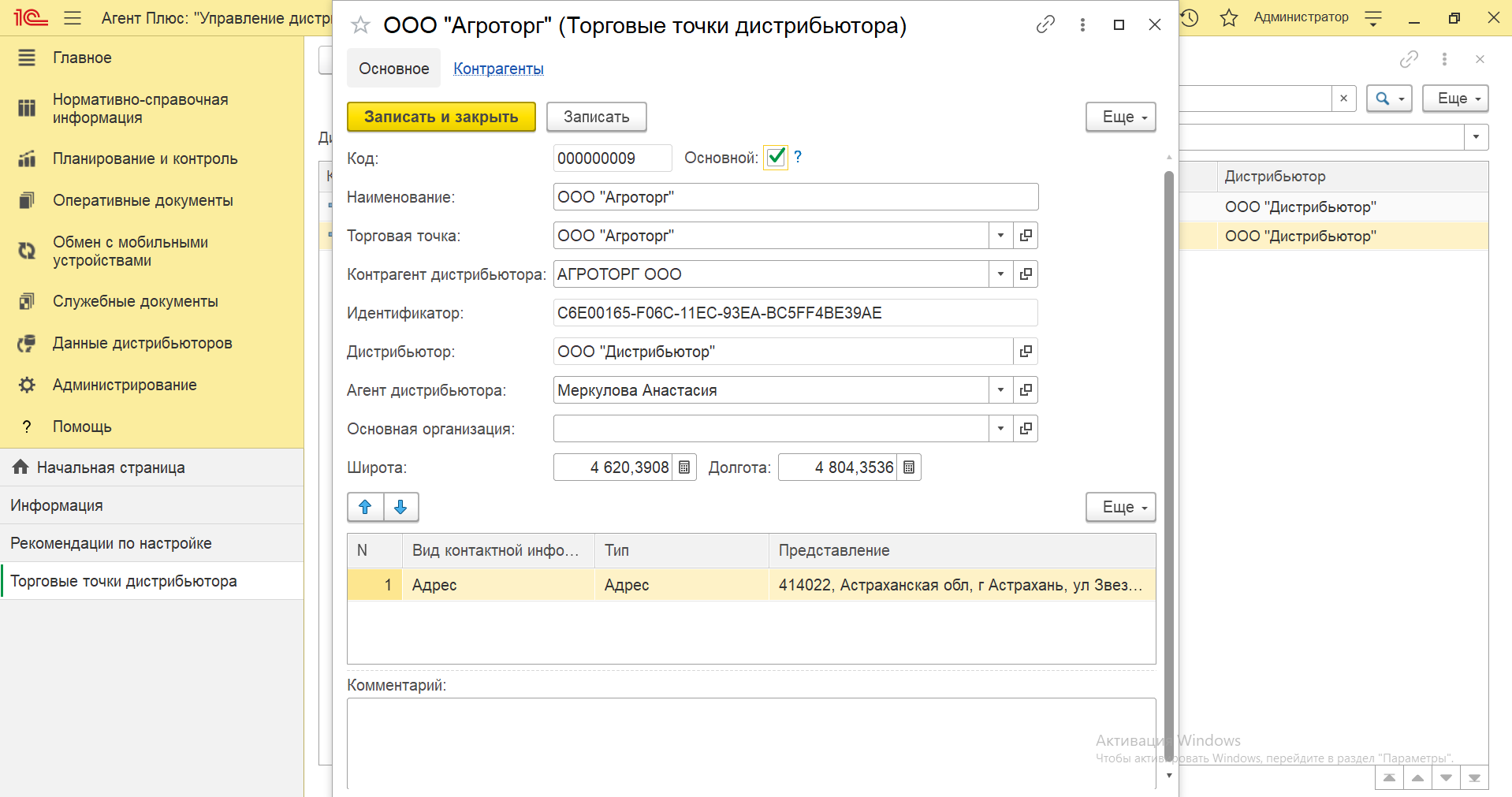This screenshot has height=797, width=1512.
Task: Open background window three-dot menu
Action: coord(1444,59)
